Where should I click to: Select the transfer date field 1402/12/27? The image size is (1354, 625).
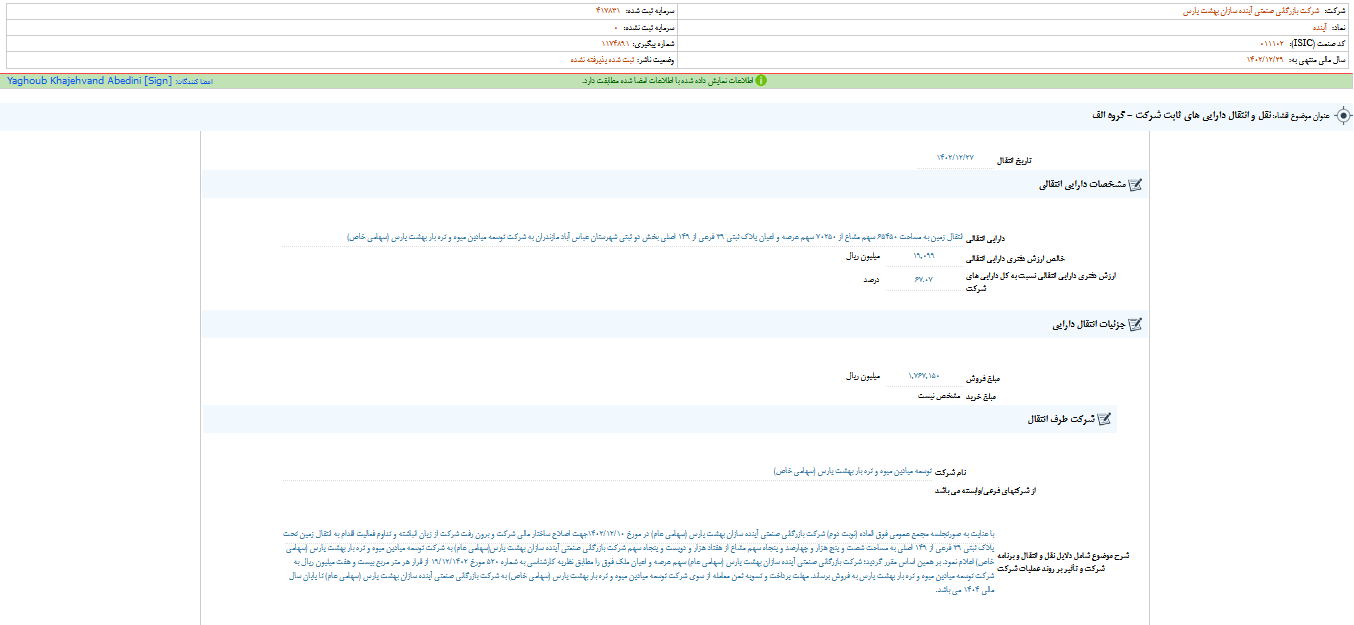click(954, 159)
